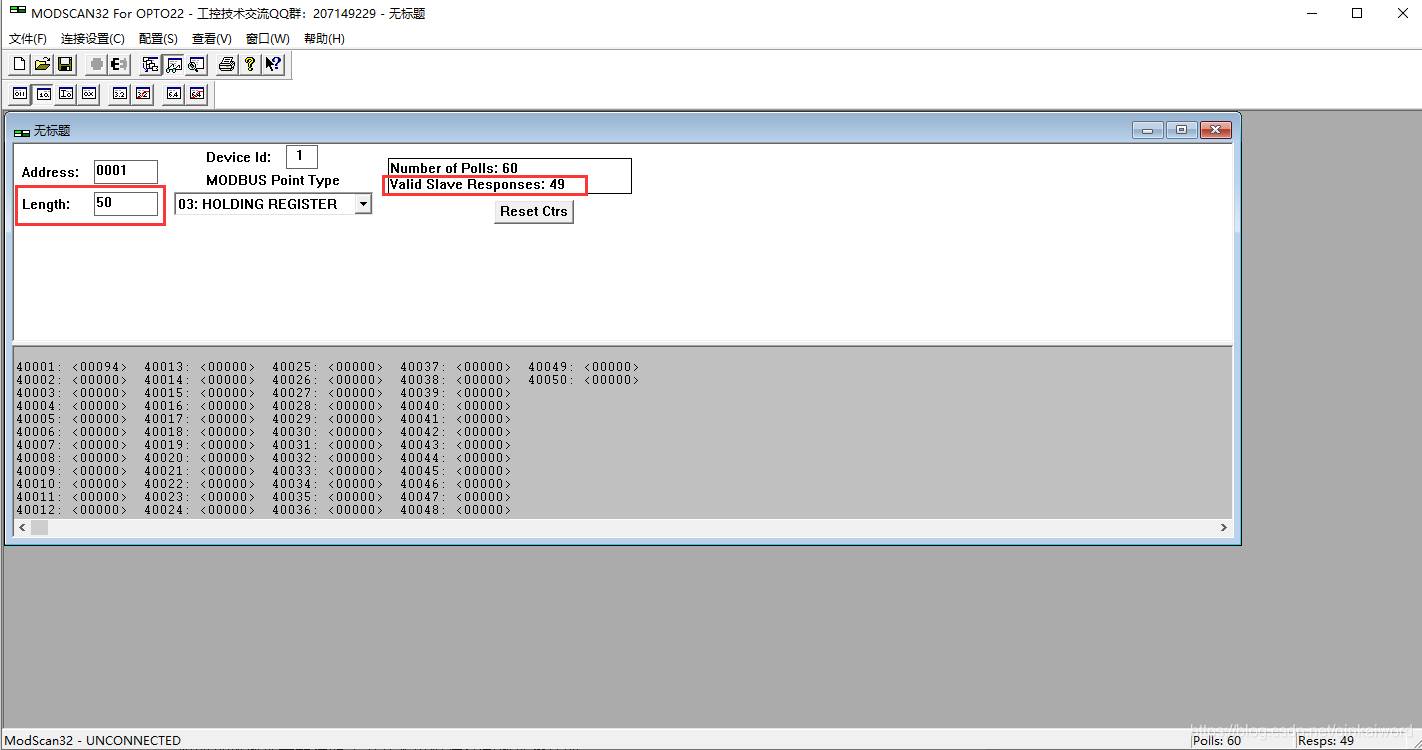Screen dimensions: 1422x750
Task: Select the 64-bit (6.4) display format icon
Action: coord(174,94)
